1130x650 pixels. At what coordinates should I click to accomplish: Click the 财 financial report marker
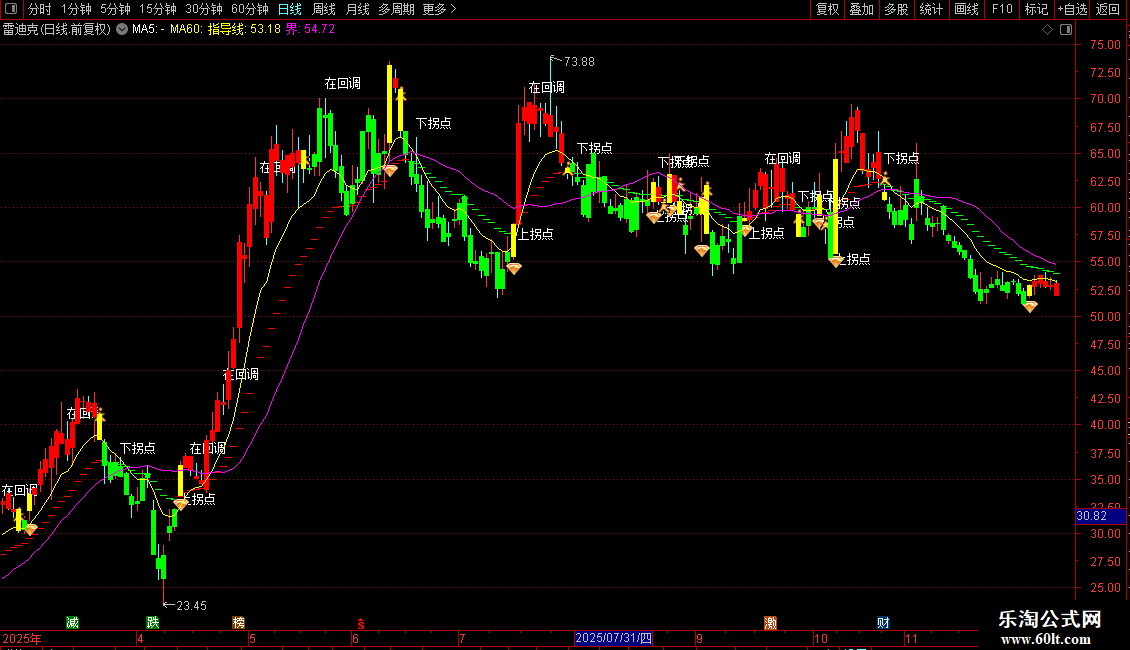[884, 623]
